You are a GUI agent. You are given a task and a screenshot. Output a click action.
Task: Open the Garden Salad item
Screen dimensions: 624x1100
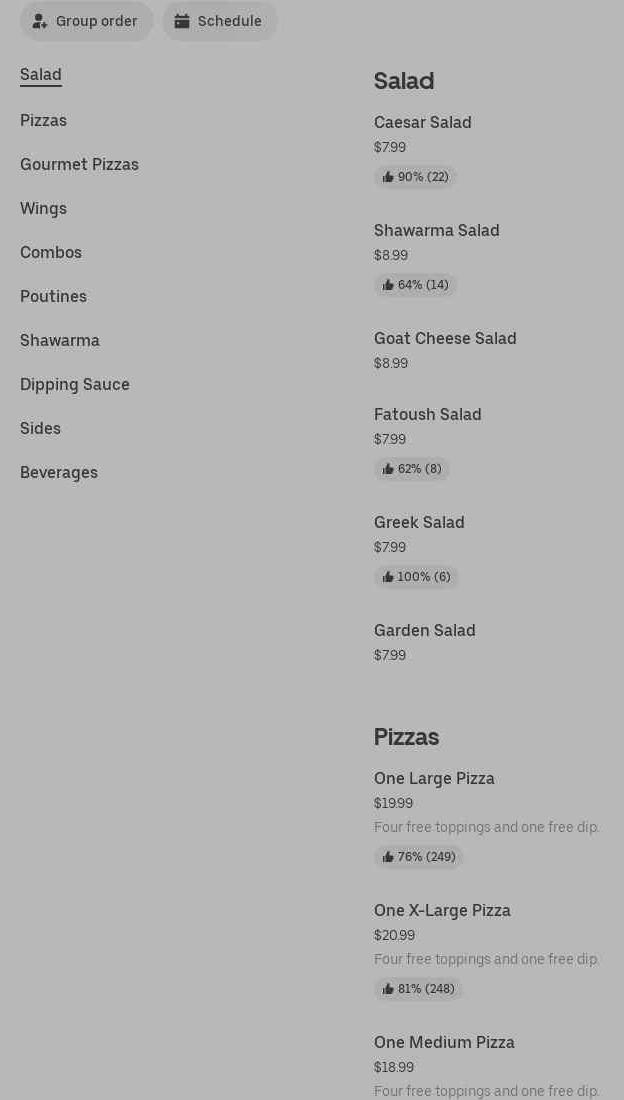424,631
